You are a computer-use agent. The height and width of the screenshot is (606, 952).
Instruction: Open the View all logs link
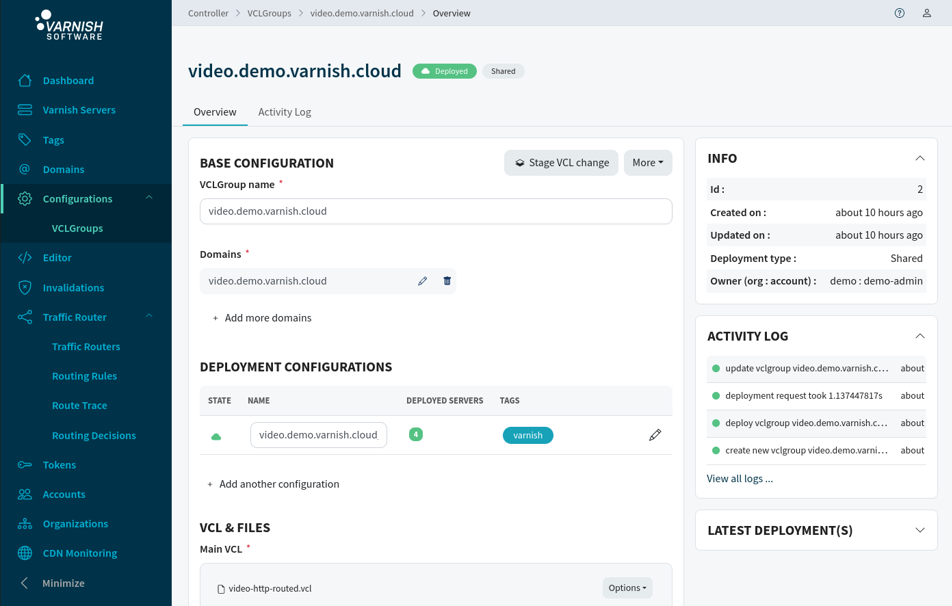tap(740, 478)
